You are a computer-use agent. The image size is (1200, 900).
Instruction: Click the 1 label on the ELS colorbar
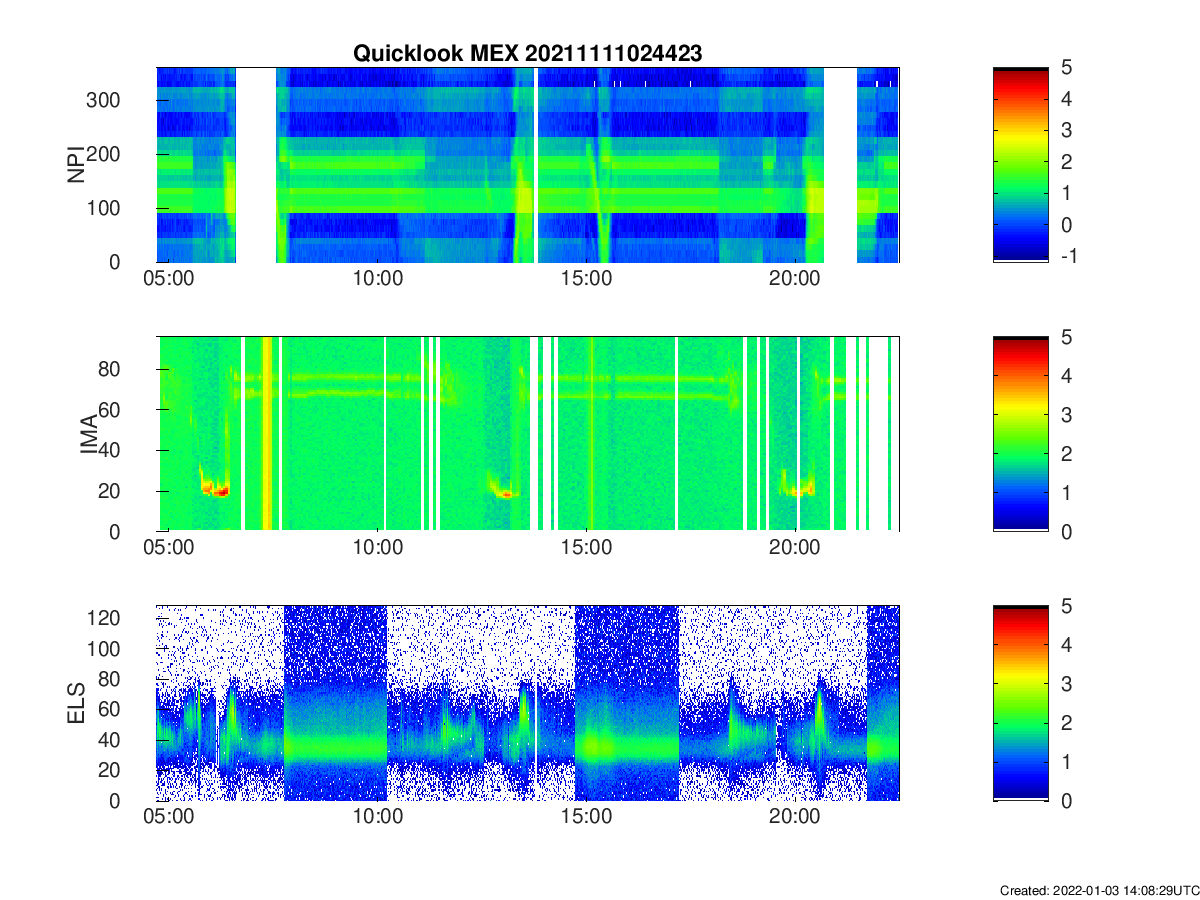pyautogui.click(x=1067, y=761)
